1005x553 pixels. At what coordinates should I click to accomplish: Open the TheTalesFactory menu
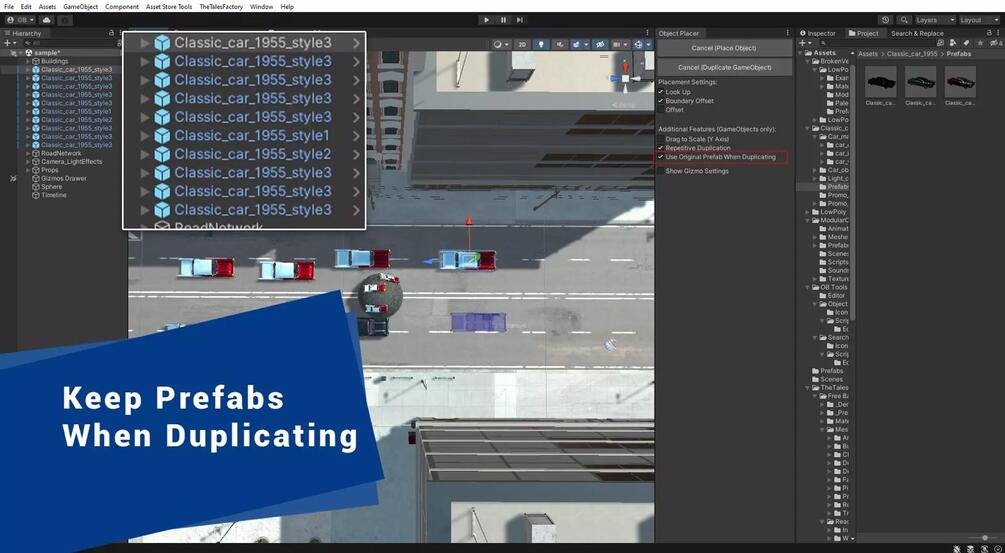[x=221, y=6]
